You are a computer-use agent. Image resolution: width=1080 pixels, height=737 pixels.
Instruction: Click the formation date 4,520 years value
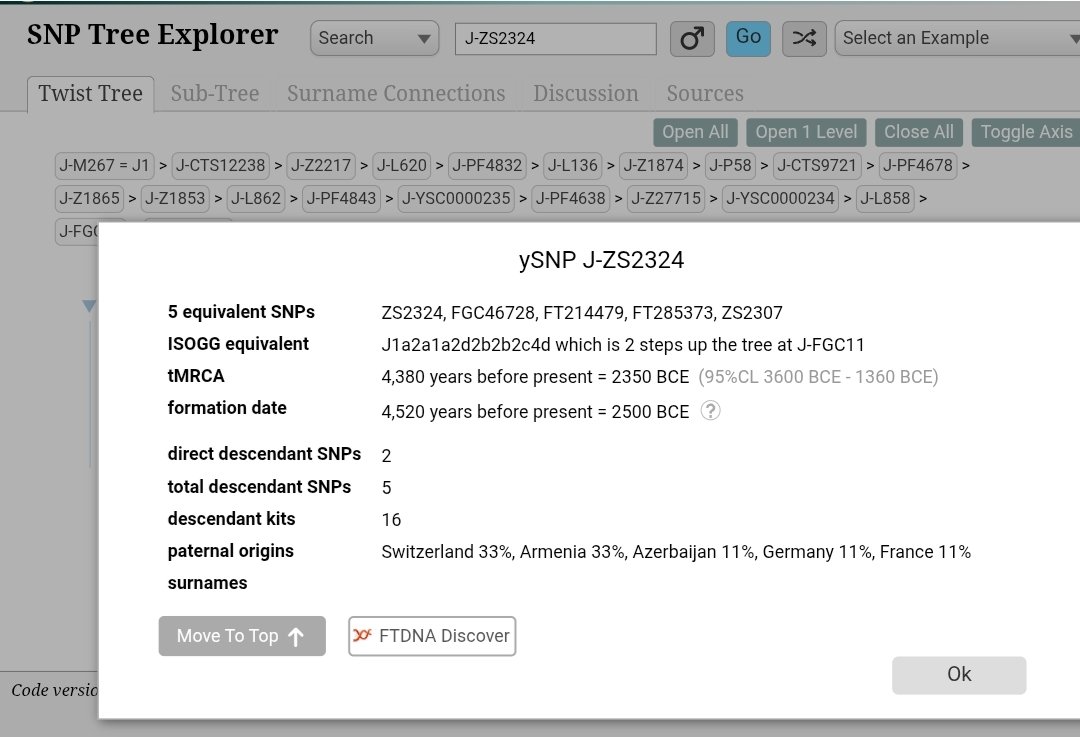click(x=535, y=412)
